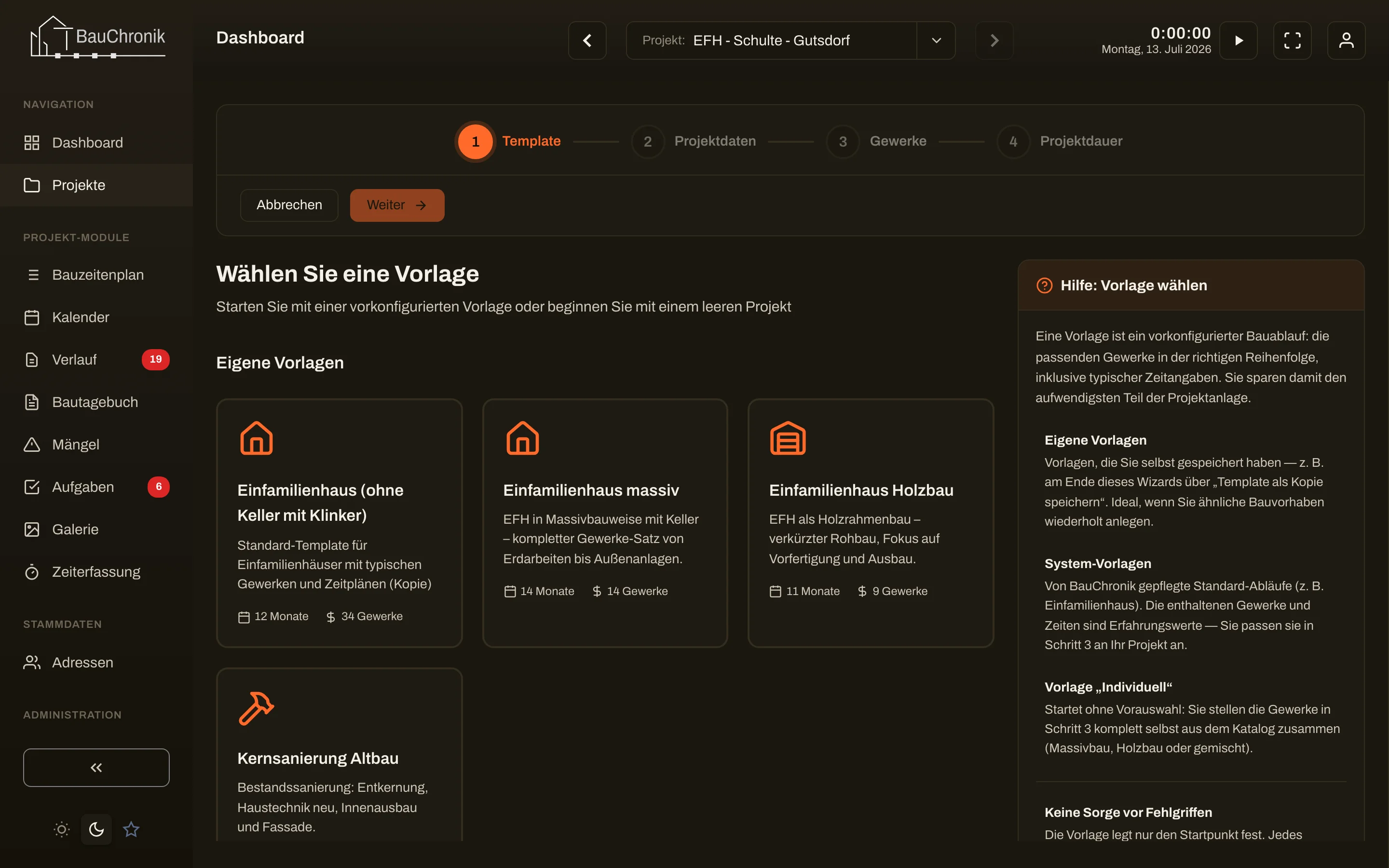Click the Dashboard grid icon

click(32, 142)
